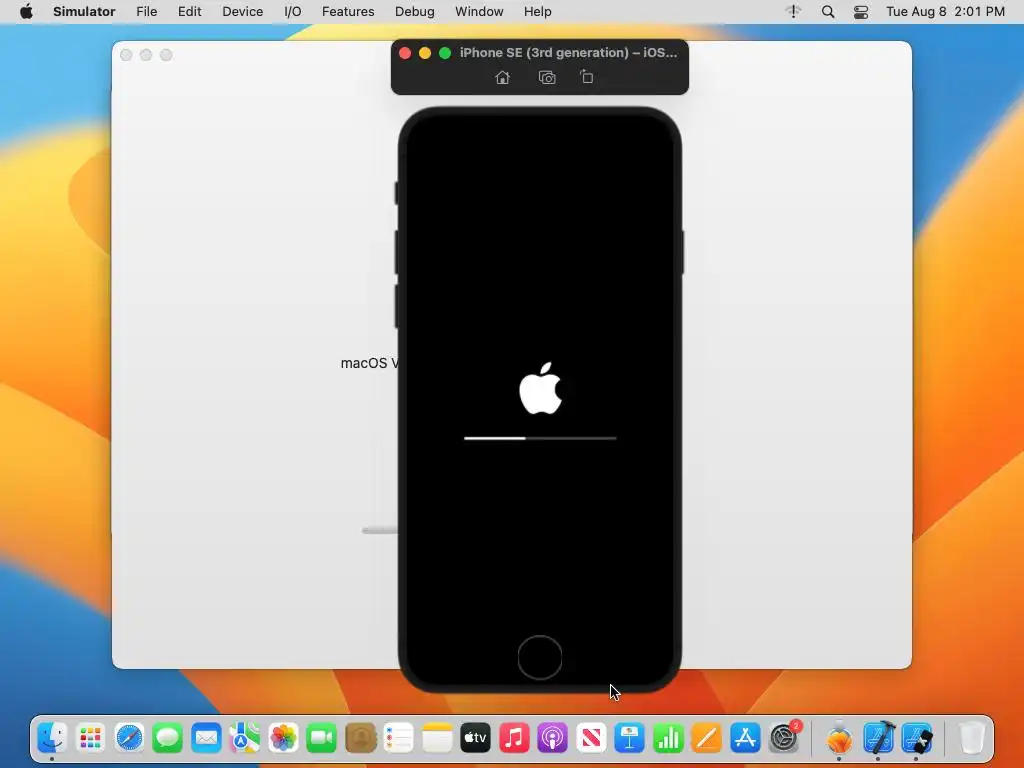
Task: Open Control Center in the menu bar
Action: (x=861, y=12)
